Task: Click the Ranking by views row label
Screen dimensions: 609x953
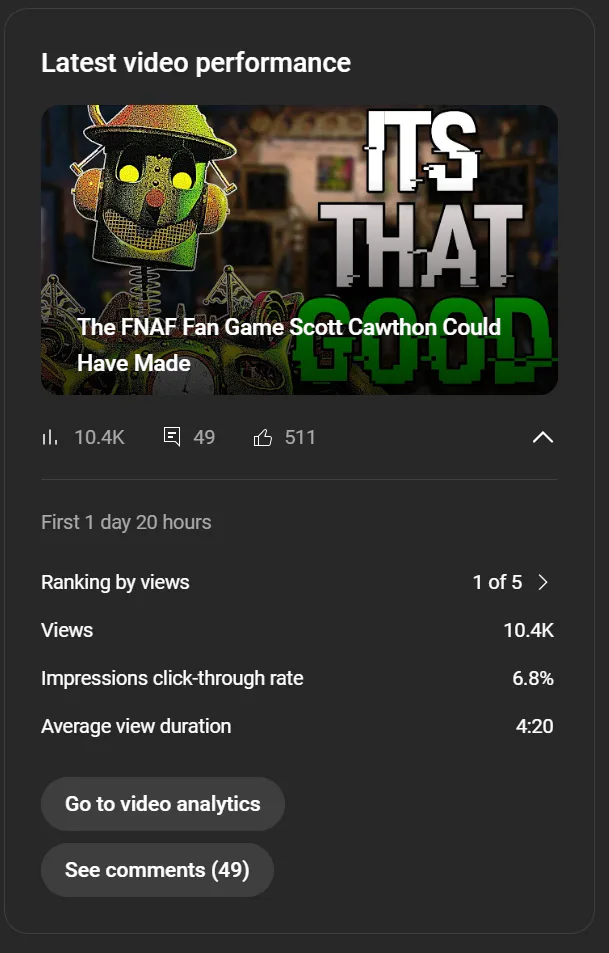Action: click(115, 582)
